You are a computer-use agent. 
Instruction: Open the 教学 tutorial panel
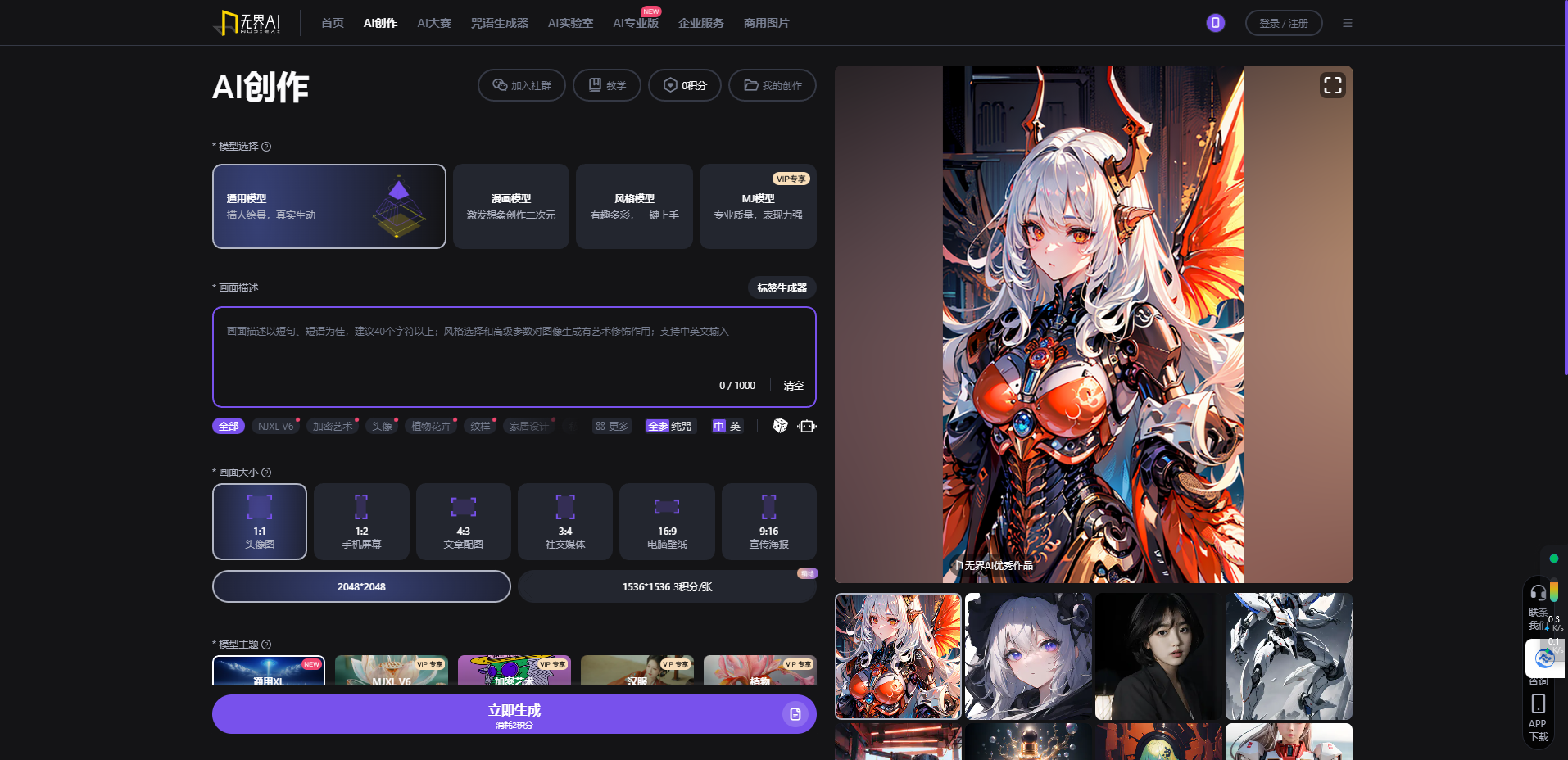[x=607, y=85]
